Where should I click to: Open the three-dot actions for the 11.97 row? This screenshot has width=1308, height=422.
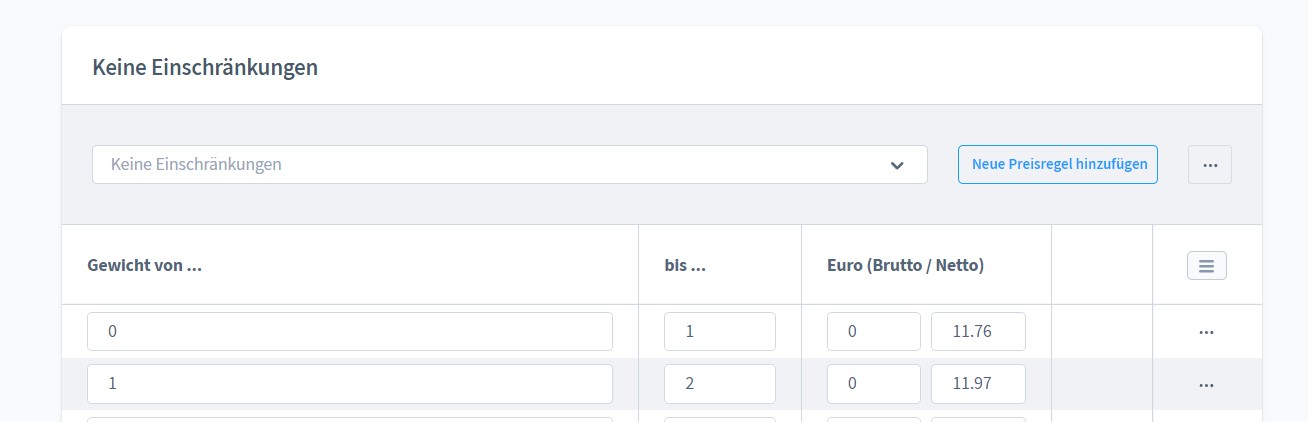tap(1206, 384)
